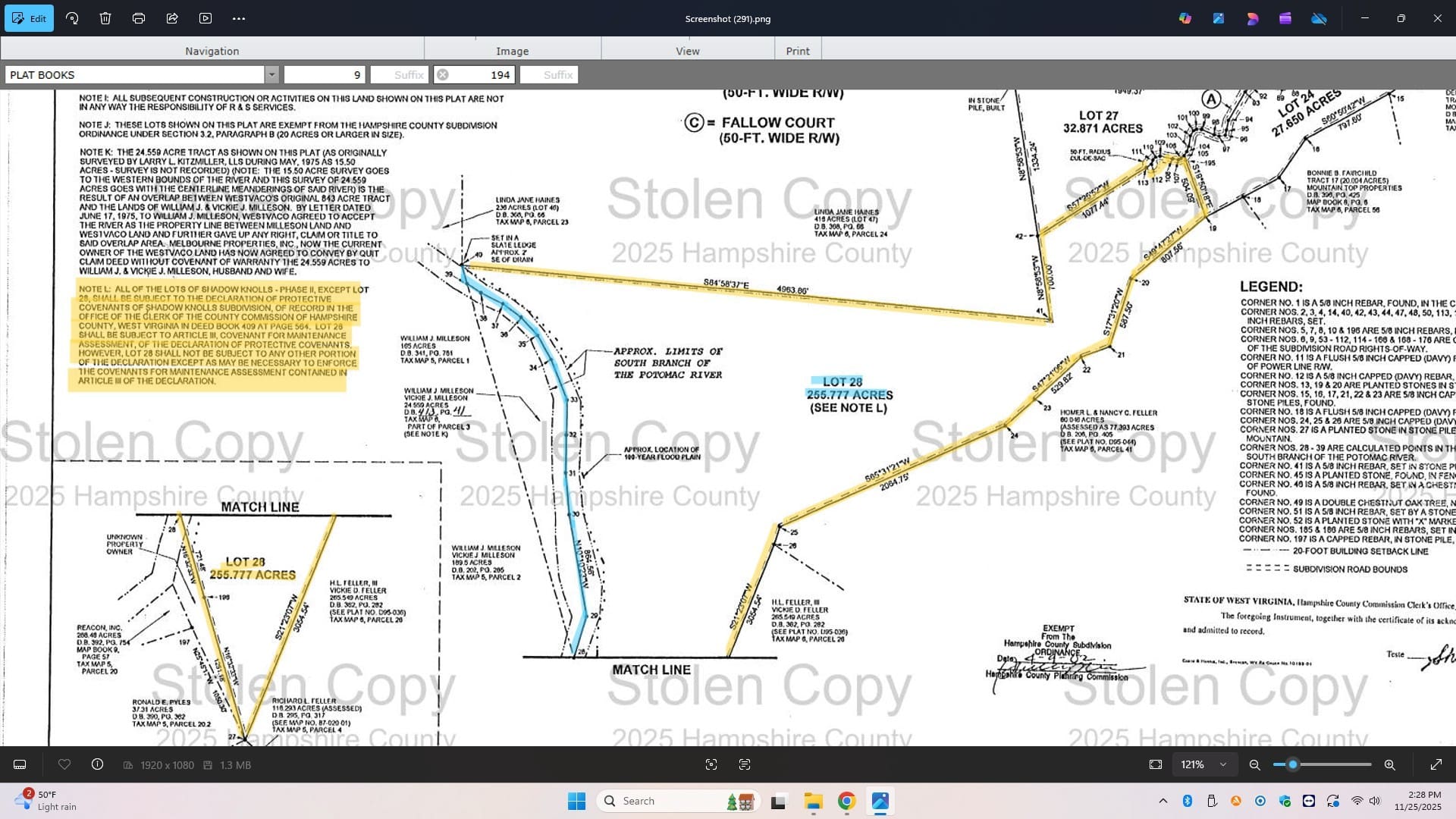Click the Print tab label
The height and width of the screenshot is (819, 1456).
[x=797, y=51]
